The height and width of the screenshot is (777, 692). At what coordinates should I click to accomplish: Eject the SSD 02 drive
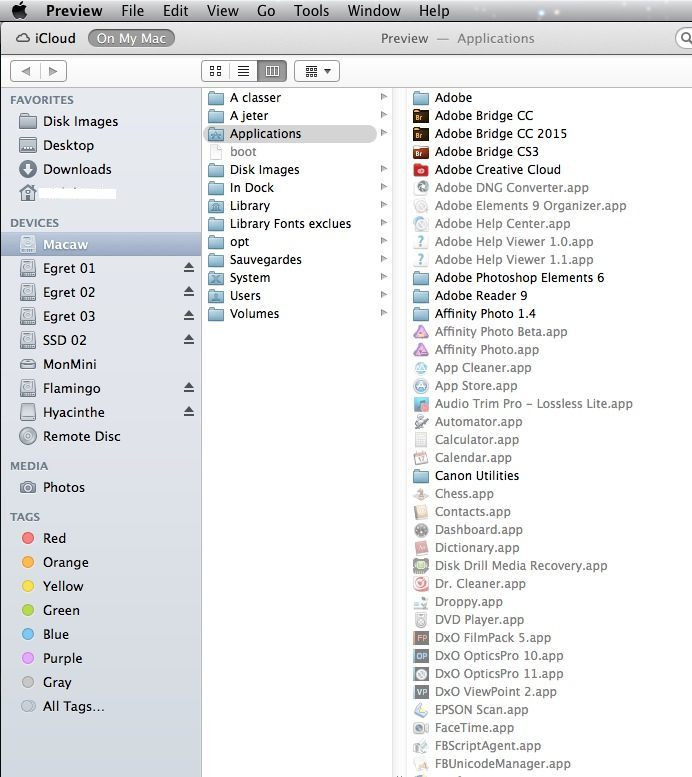click(189, 339)
